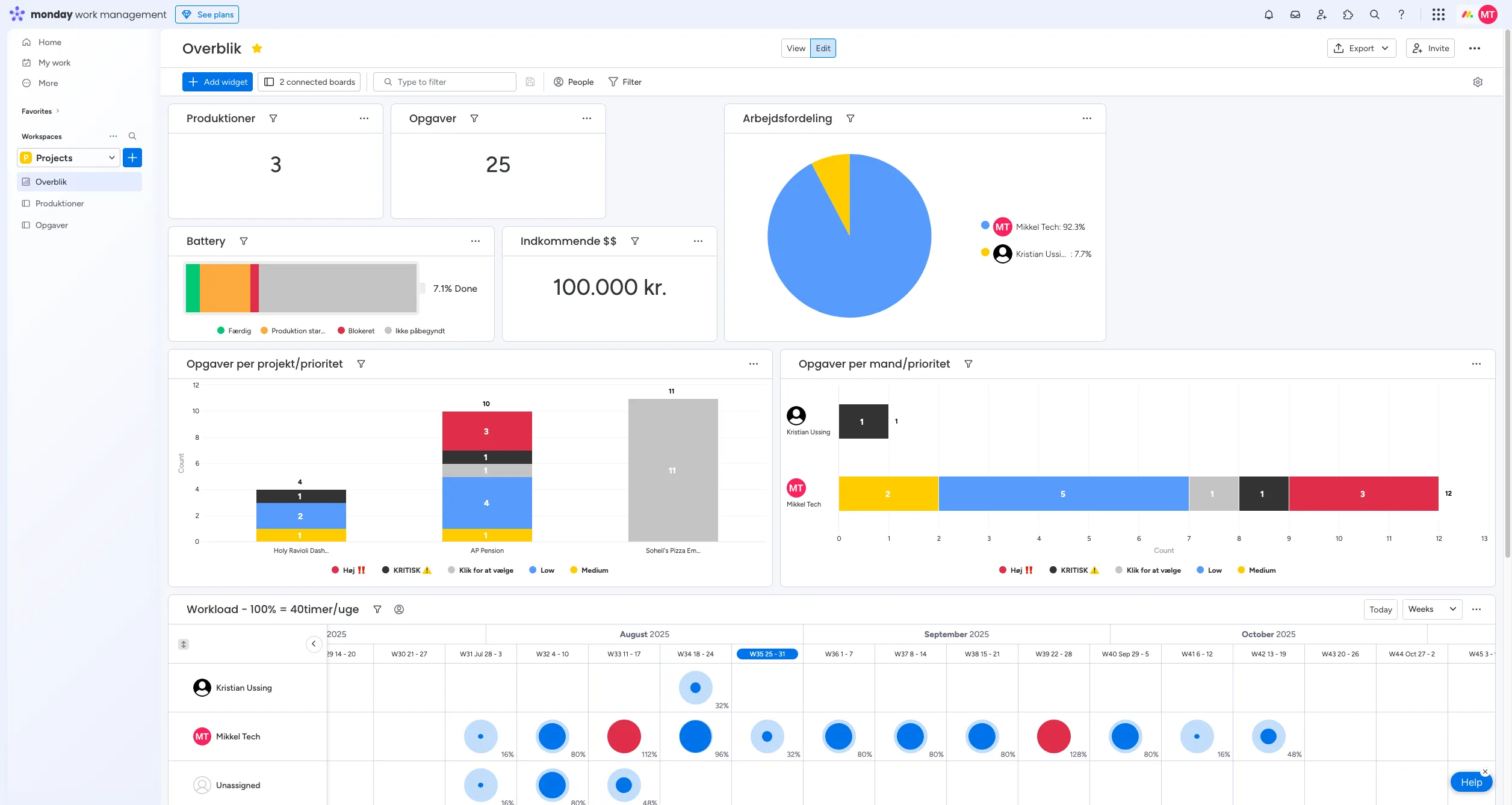The image size is (1512, 805).
Task: Toggle the Høj legend in projekt chart
Action: [x=349, y=570]
